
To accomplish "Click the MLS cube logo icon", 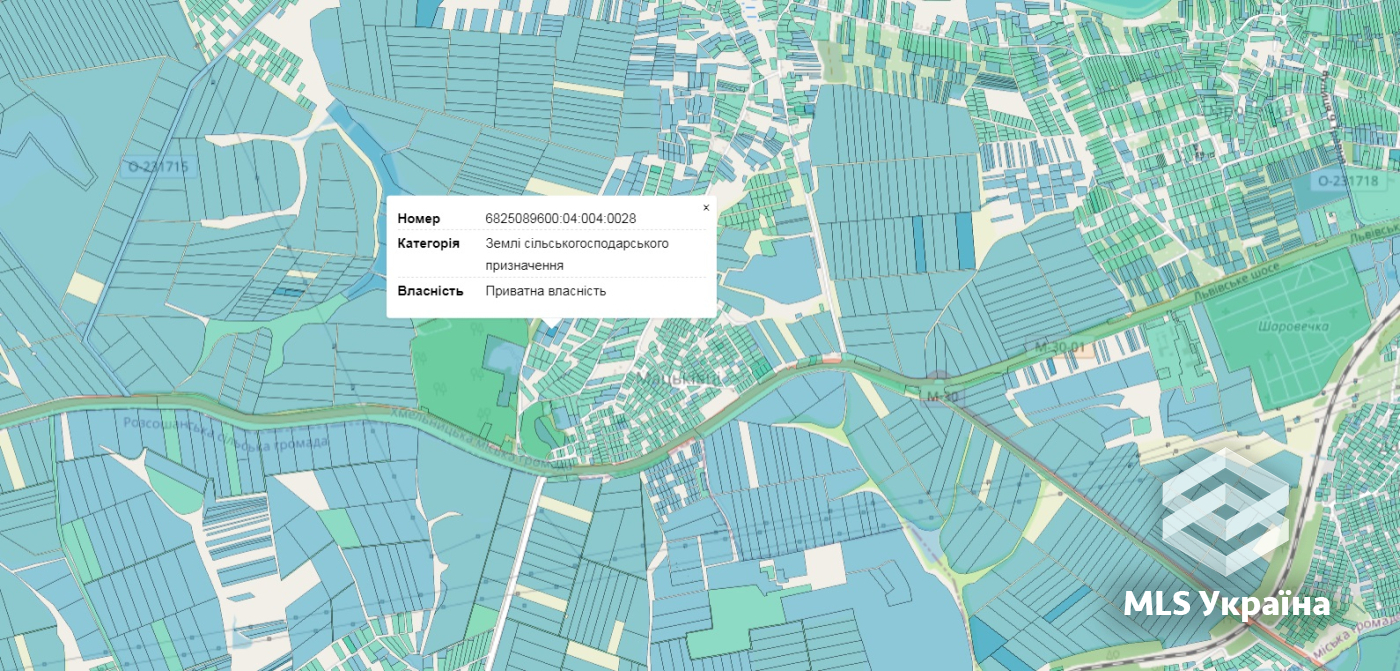I will [x=1225, y=511].
